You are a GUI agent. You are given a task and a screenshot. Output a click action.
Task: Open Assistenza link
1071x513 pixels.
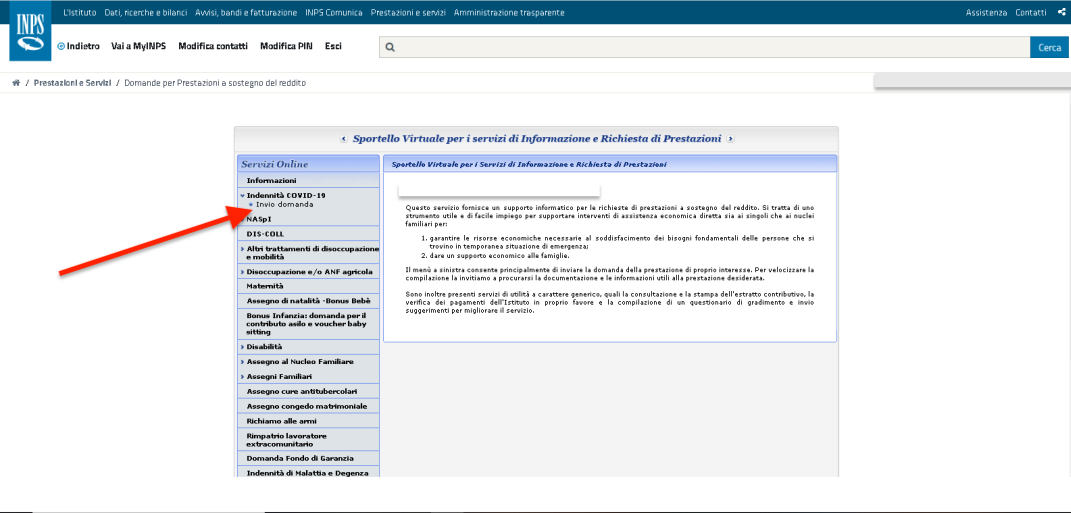pos(986,12)
